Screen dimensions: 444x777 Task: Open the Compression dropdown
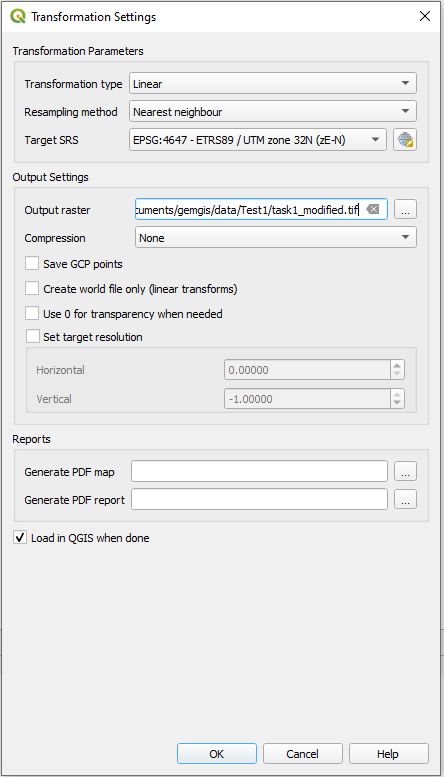point(276,237)
